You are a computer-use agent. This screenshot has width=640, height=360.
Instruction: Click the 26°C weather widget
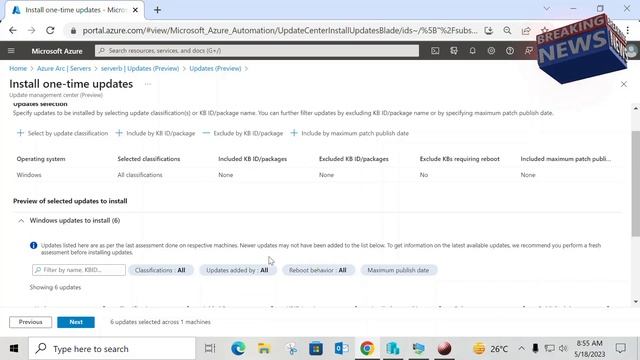click(x=491, y=349)
